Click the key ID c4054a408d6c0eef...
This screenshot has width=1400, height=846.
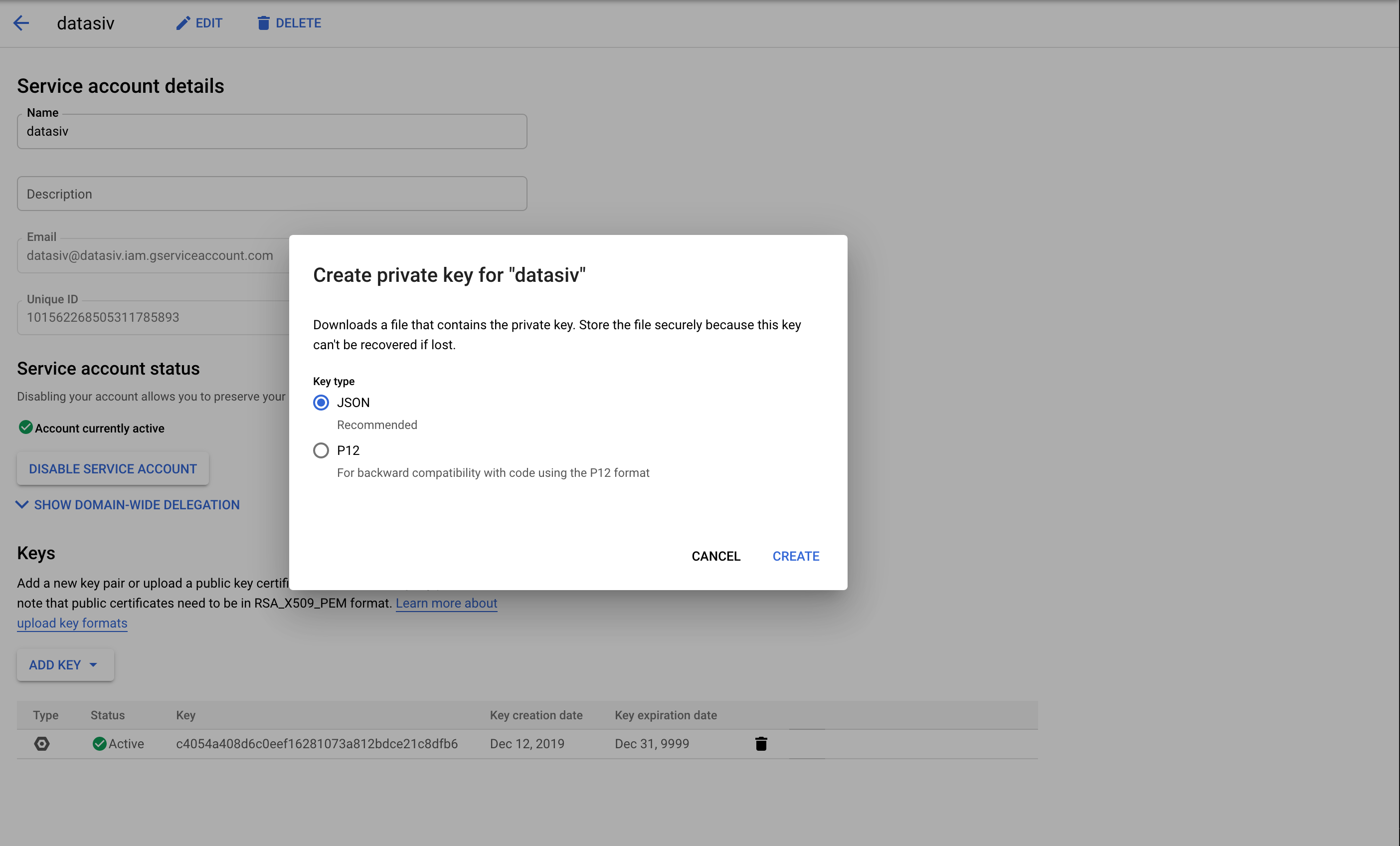coord(317,744)
